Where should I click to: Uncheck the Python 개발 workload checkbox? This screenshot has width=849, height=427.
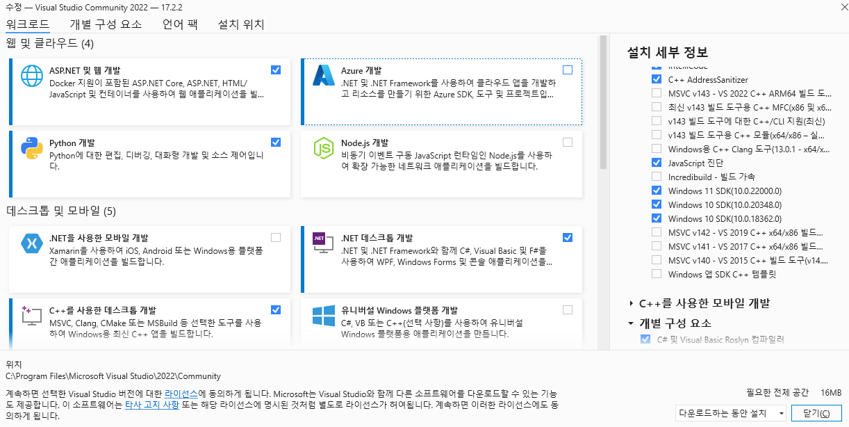coord(276,142)
